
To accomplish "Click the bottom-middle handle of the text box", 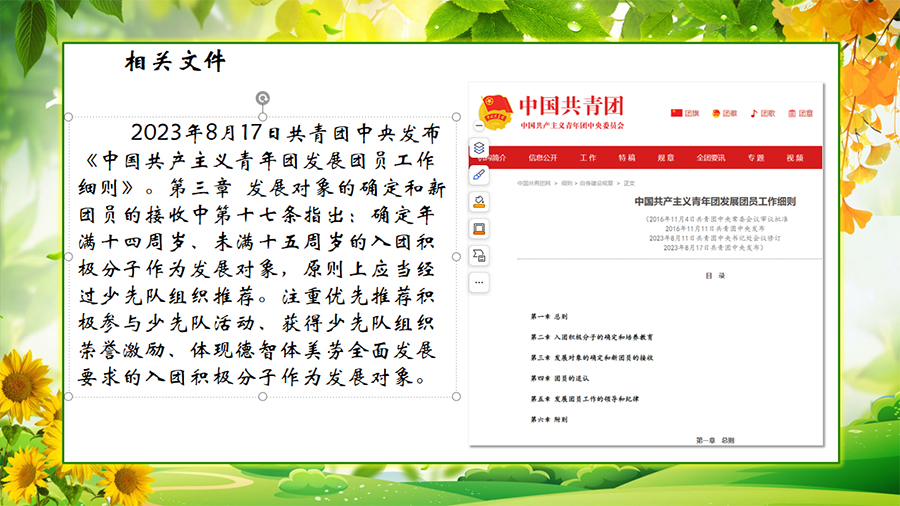I will pos(262,396).
